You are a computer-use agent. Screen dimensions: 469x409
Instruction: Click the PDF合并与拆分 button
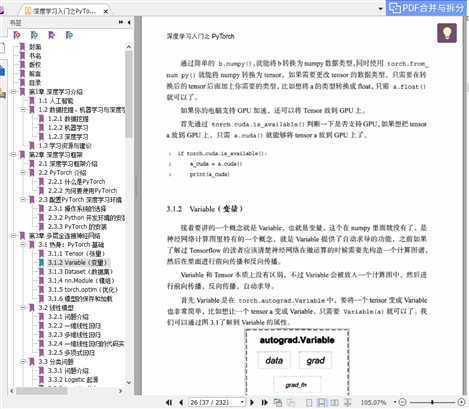tap(427, 8)
